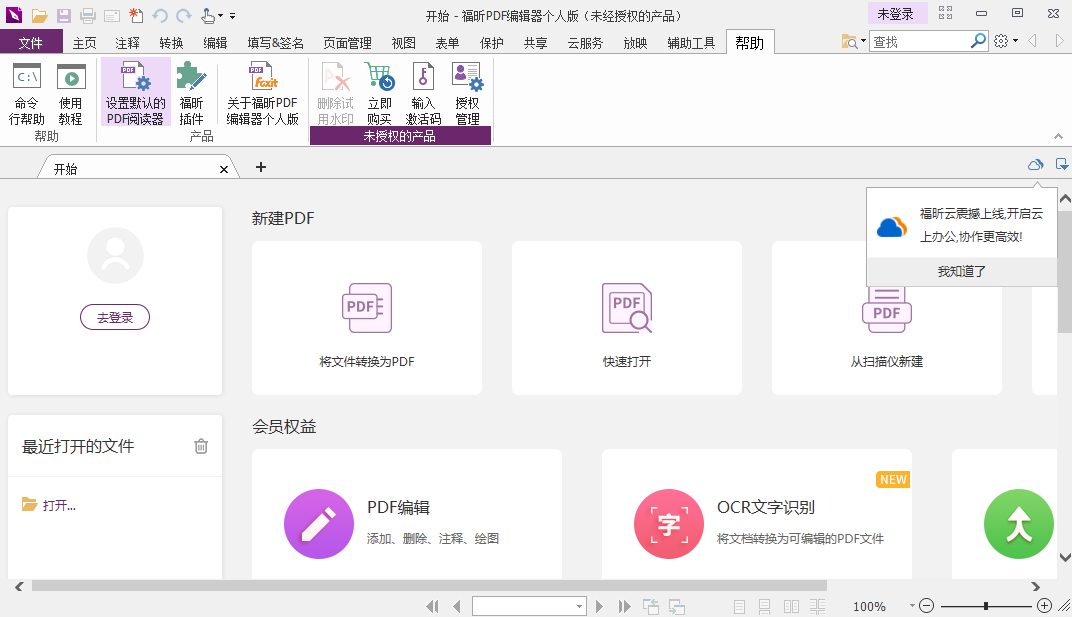Open 授权管理 in the ribbon
Viewport: 1072px width, 617px height.
[466, 95]
